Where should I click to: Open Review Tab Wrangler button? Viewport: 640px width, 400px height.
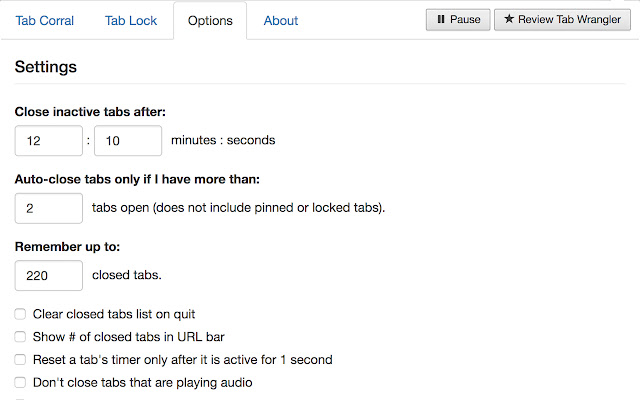click(x=562, y=20)
